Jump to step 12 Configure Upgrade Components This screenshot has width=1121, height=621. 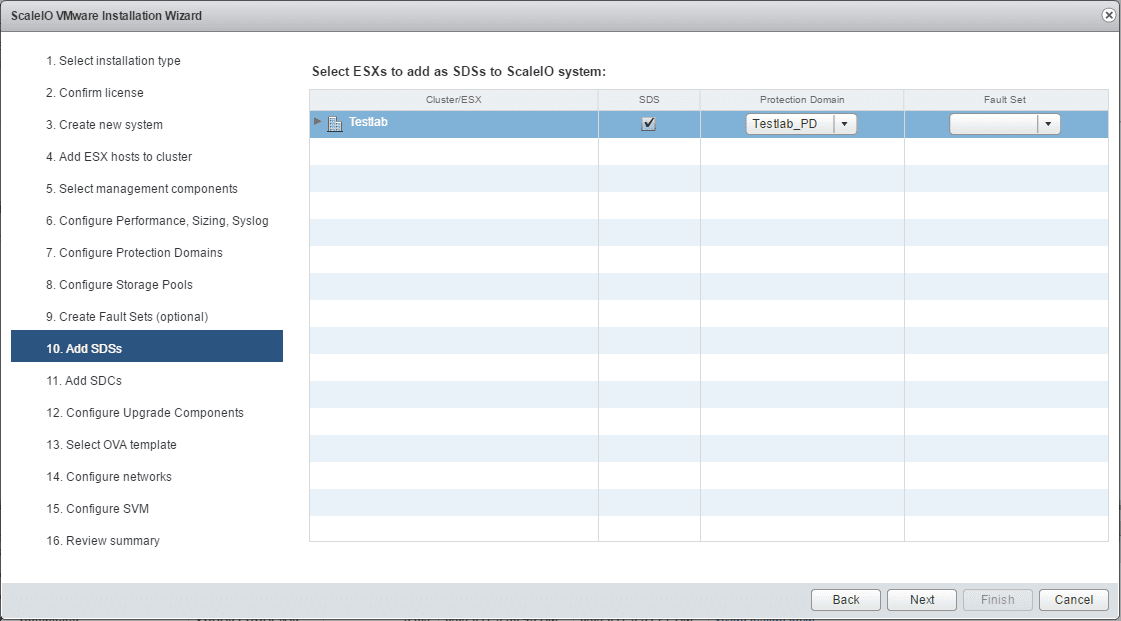pyautogui.click(x=145, y=413)
